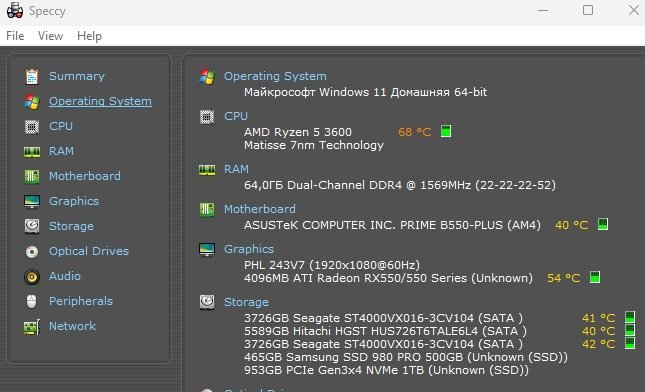Click ATI Radeon RX550/550 Series text

pyautogui.click(x=388, y=278)
